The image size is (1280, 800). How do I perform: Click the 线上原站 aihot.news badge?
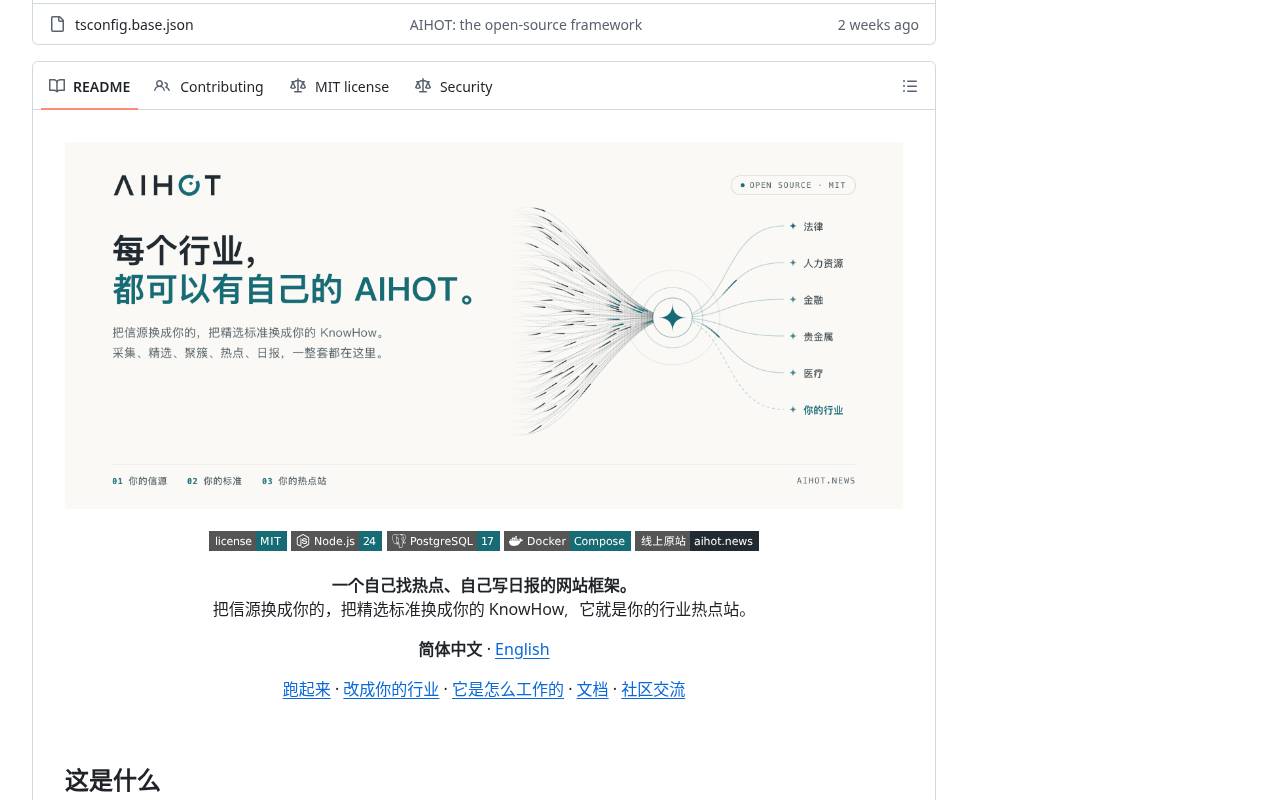(x=697, y=541)
